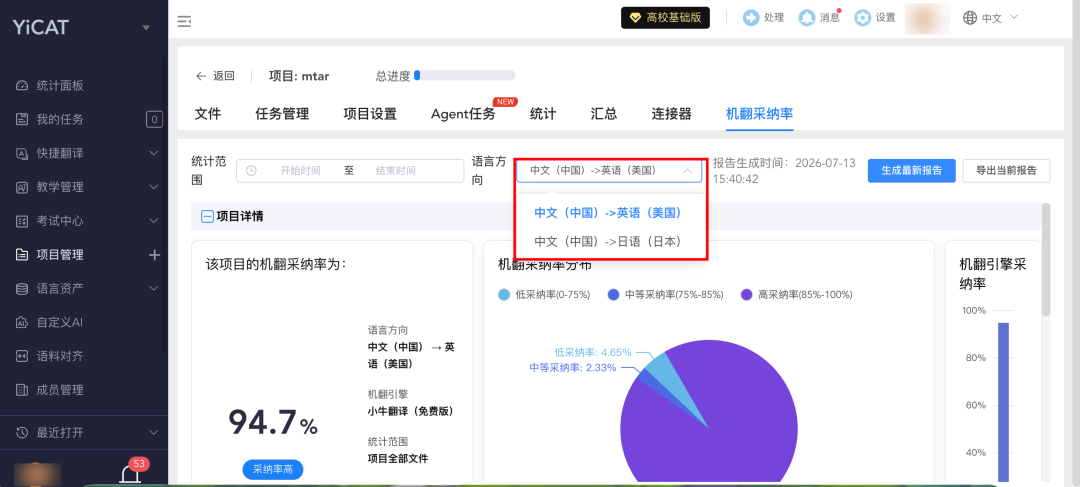The height and width of the screenshot is (487, 1080).
Task: Collapse sidebar with the hamburger menu icon
Action: tap(184, 21)
